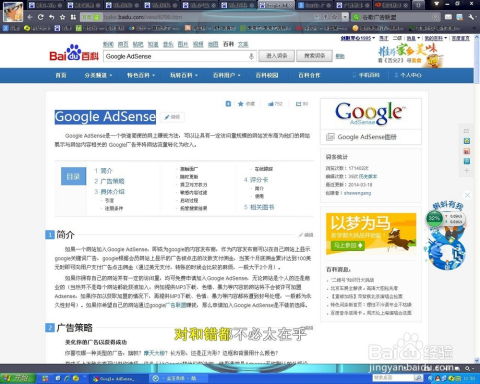Screen dimensions: 480x384
Task: Click the Google AdSense article title heading
Action: 105,117
